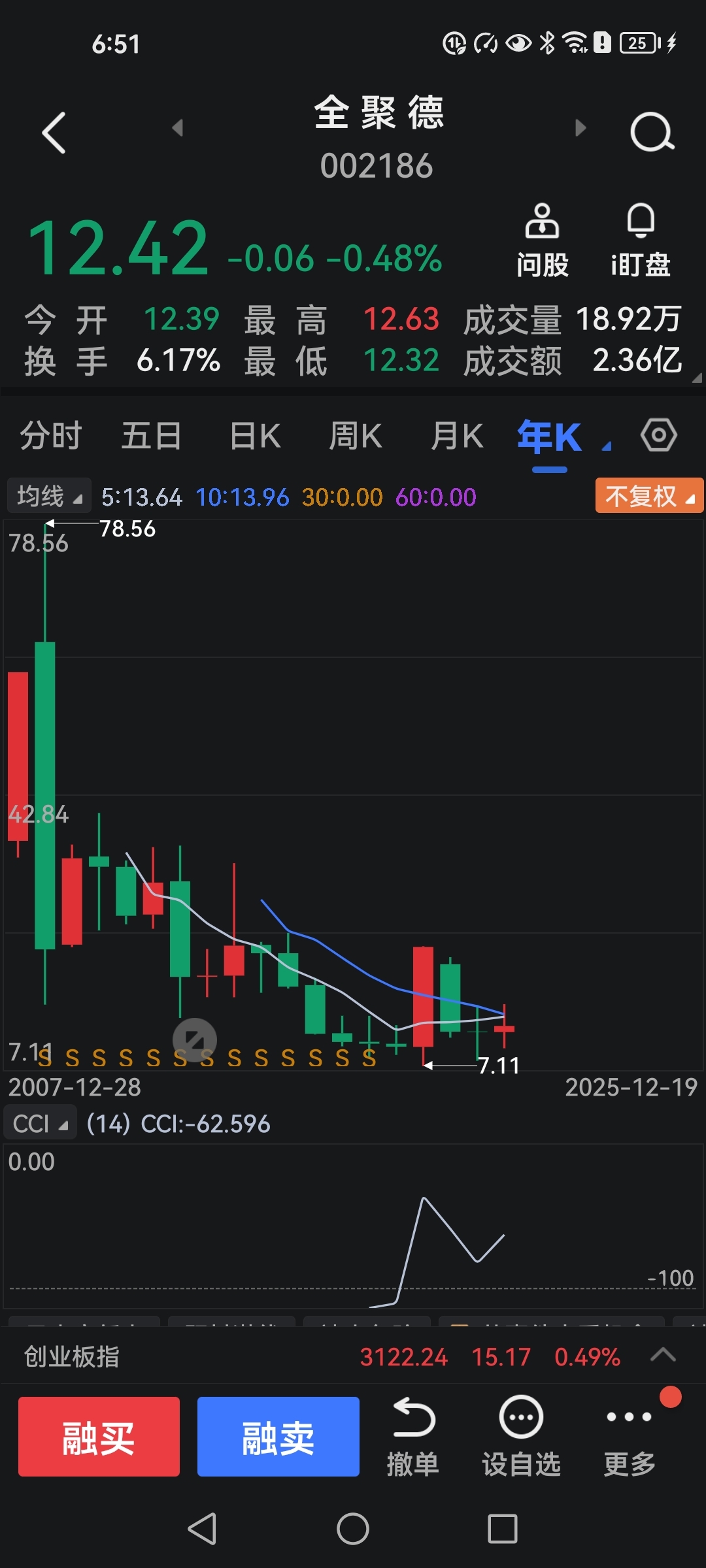This screenshot has width=706, height=1568.
Task: Tap the red 融买 button
Action: click(99, 1437)
